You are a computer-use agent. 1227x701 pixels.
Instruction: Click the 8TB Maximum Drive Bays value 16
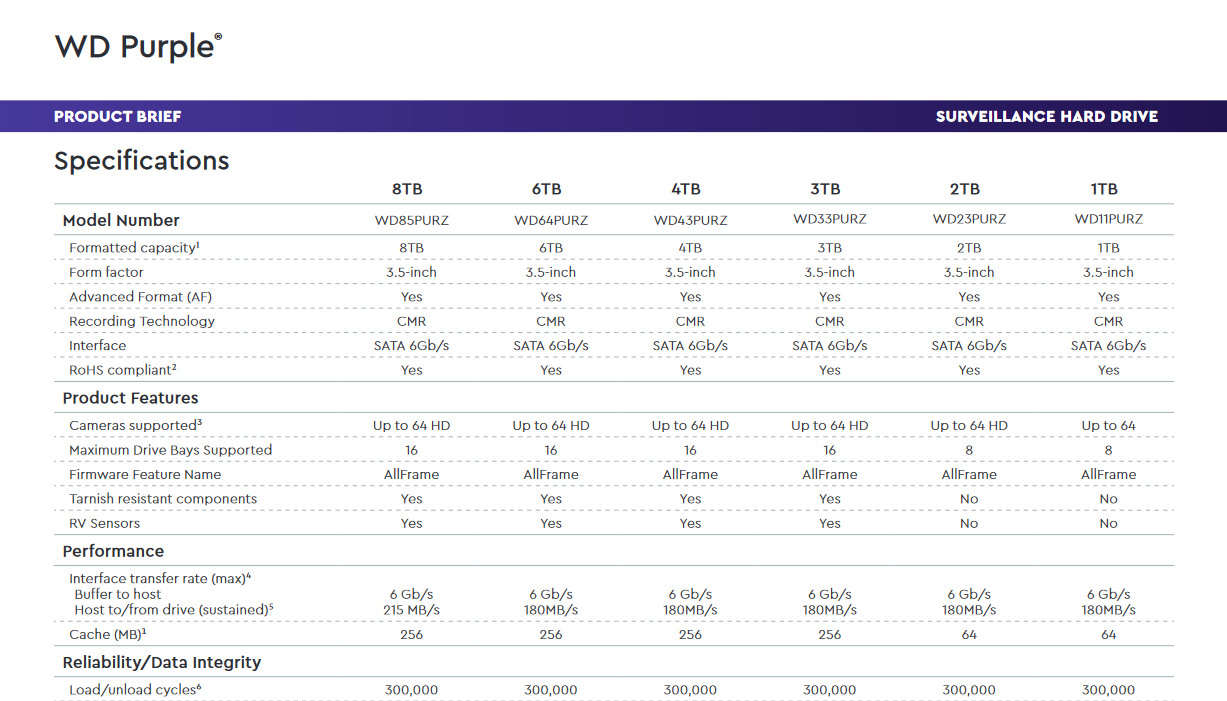(411, 450)
